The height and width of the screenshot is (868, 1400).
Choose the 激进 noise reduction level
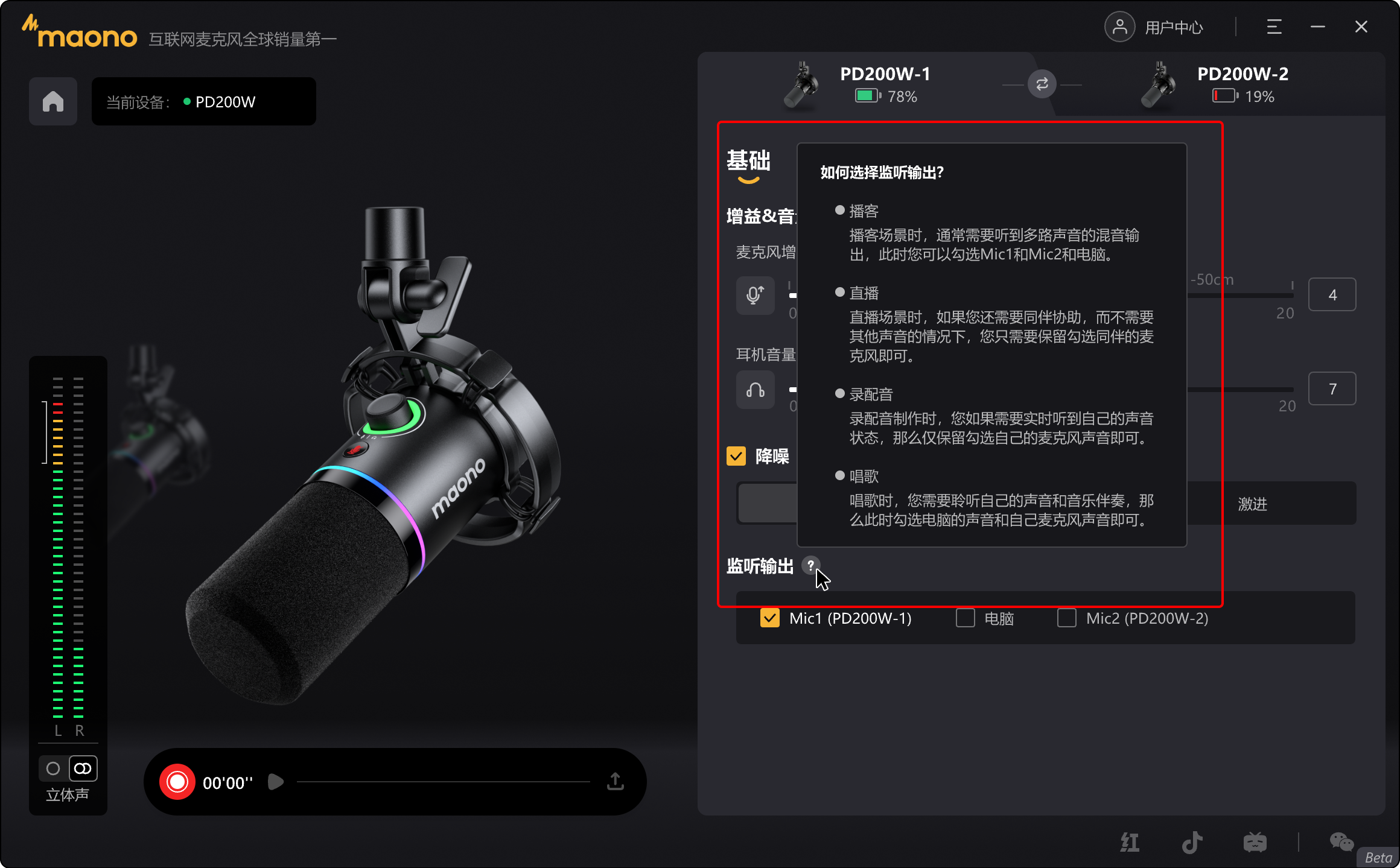tap(1253, 504)
